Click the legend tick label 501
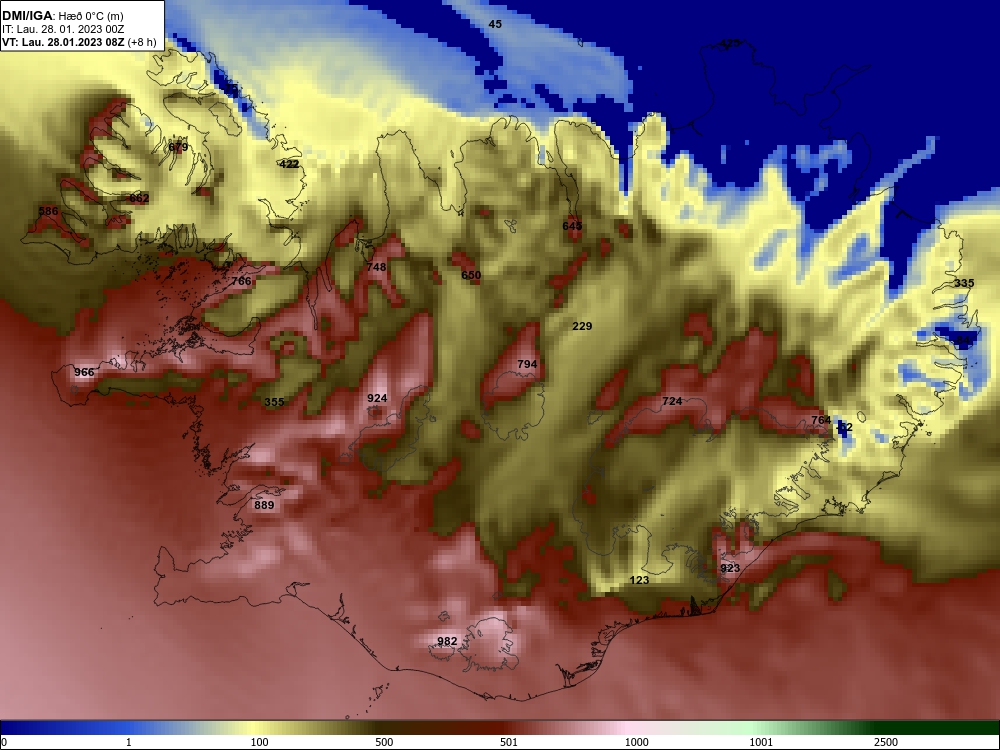 pyautogui.click(x=509, y=742)
